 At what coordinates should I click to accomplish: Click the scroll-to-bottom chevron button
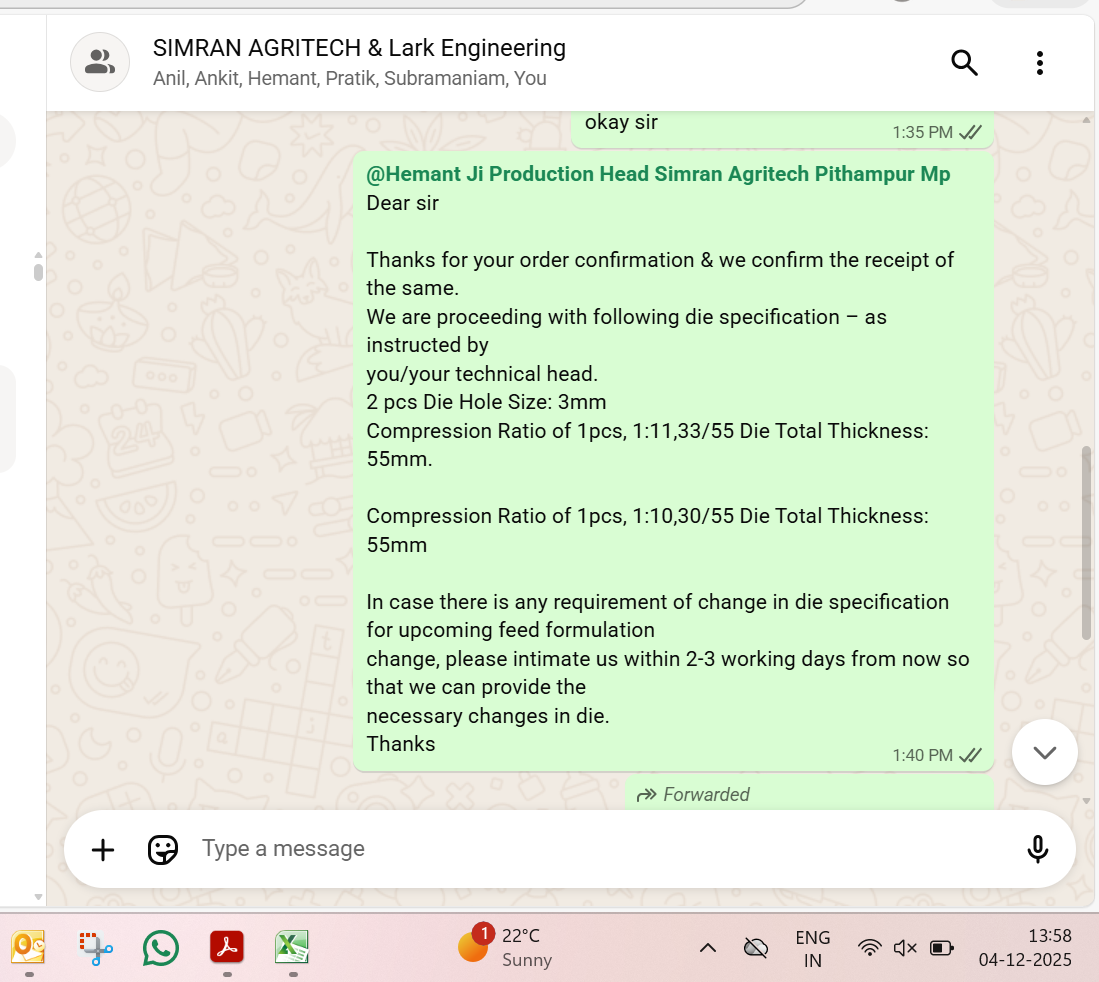tap(1044, 752)
